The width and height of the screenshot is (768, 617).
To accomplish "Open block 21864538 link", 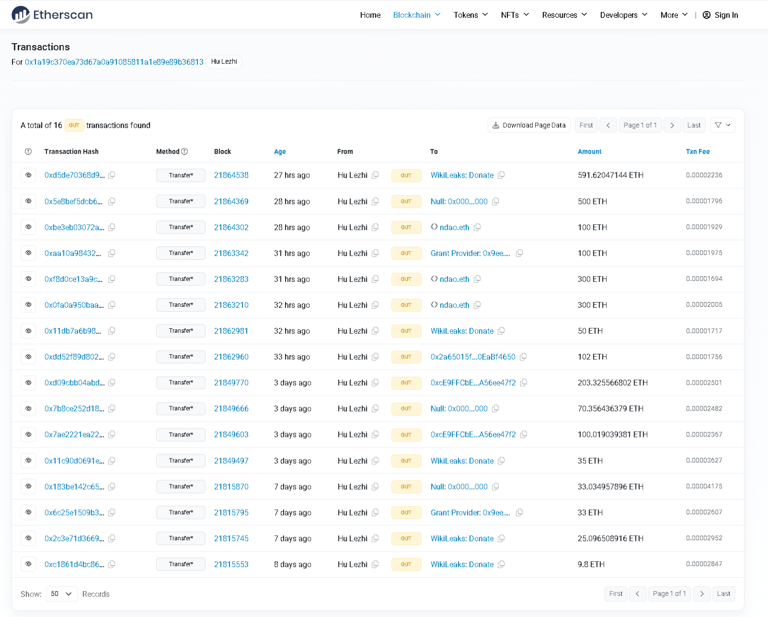I will [231, 175].
